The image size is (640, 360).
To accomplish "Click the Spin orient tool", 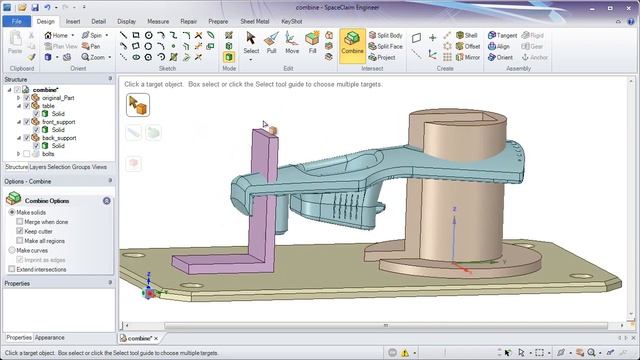I will click(x=92, y=35).
